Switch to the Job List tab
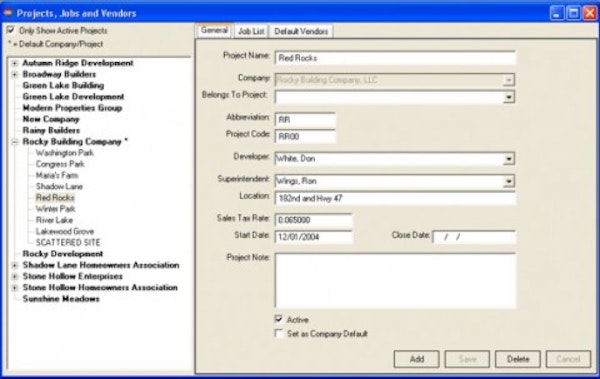Viewport: 600px width, 379px height. (251, 31)
